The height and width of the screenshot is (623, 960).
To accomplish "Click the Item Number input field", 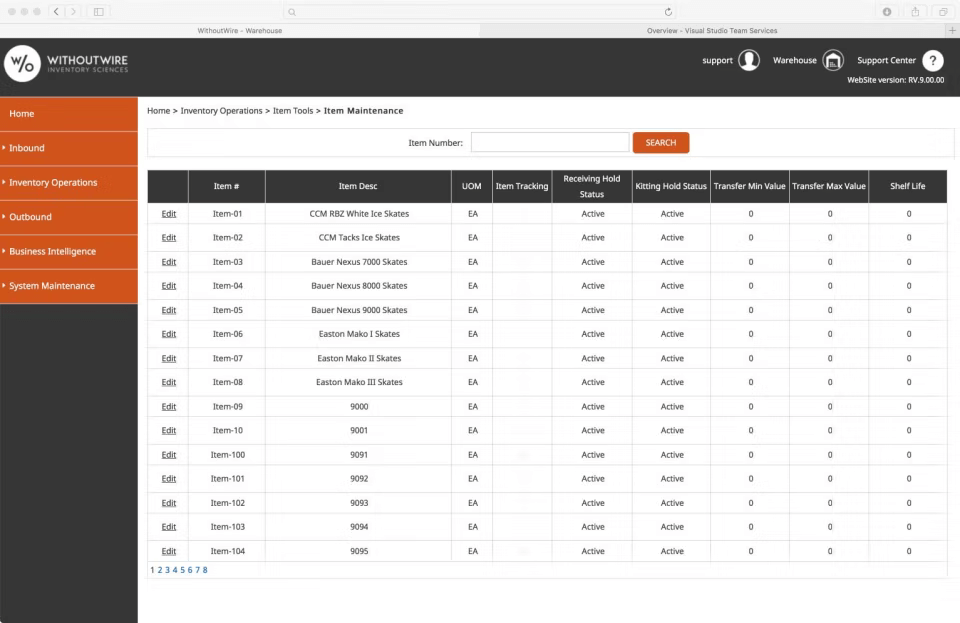I will tap(549, 142).
